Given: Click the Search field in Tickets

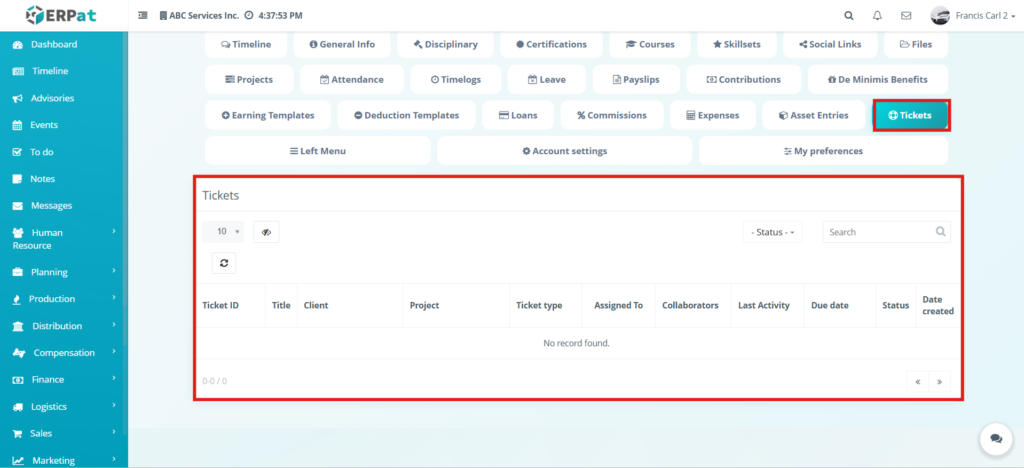Looking at the screenshot, I should [x=879, y=232].
